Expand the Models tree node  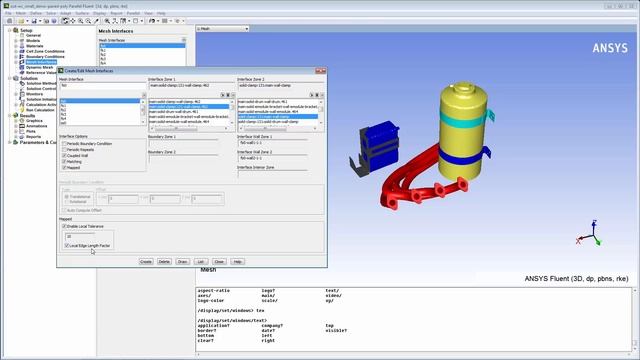click(16, 41)
